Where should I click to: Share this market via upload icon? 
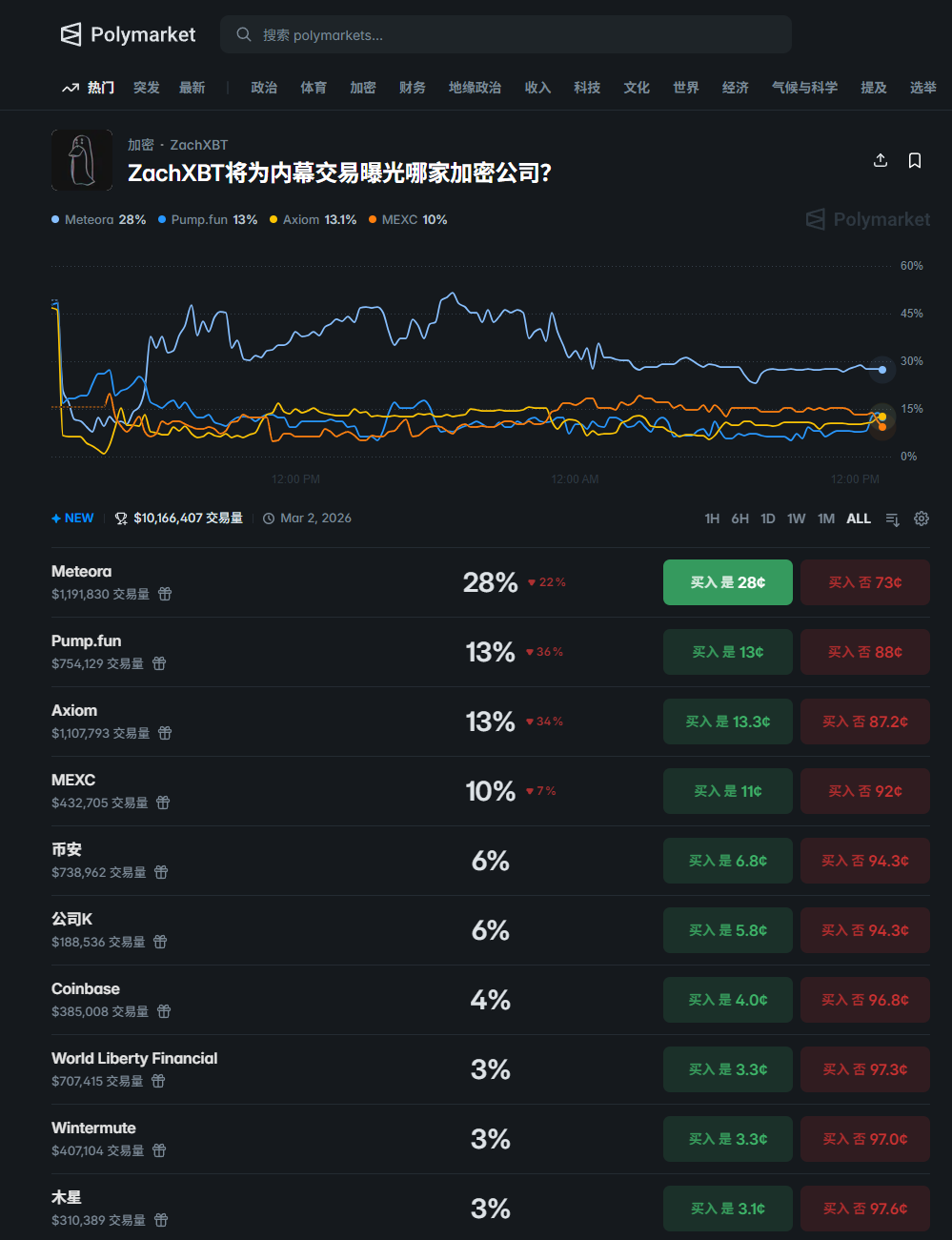pos(881,160)
